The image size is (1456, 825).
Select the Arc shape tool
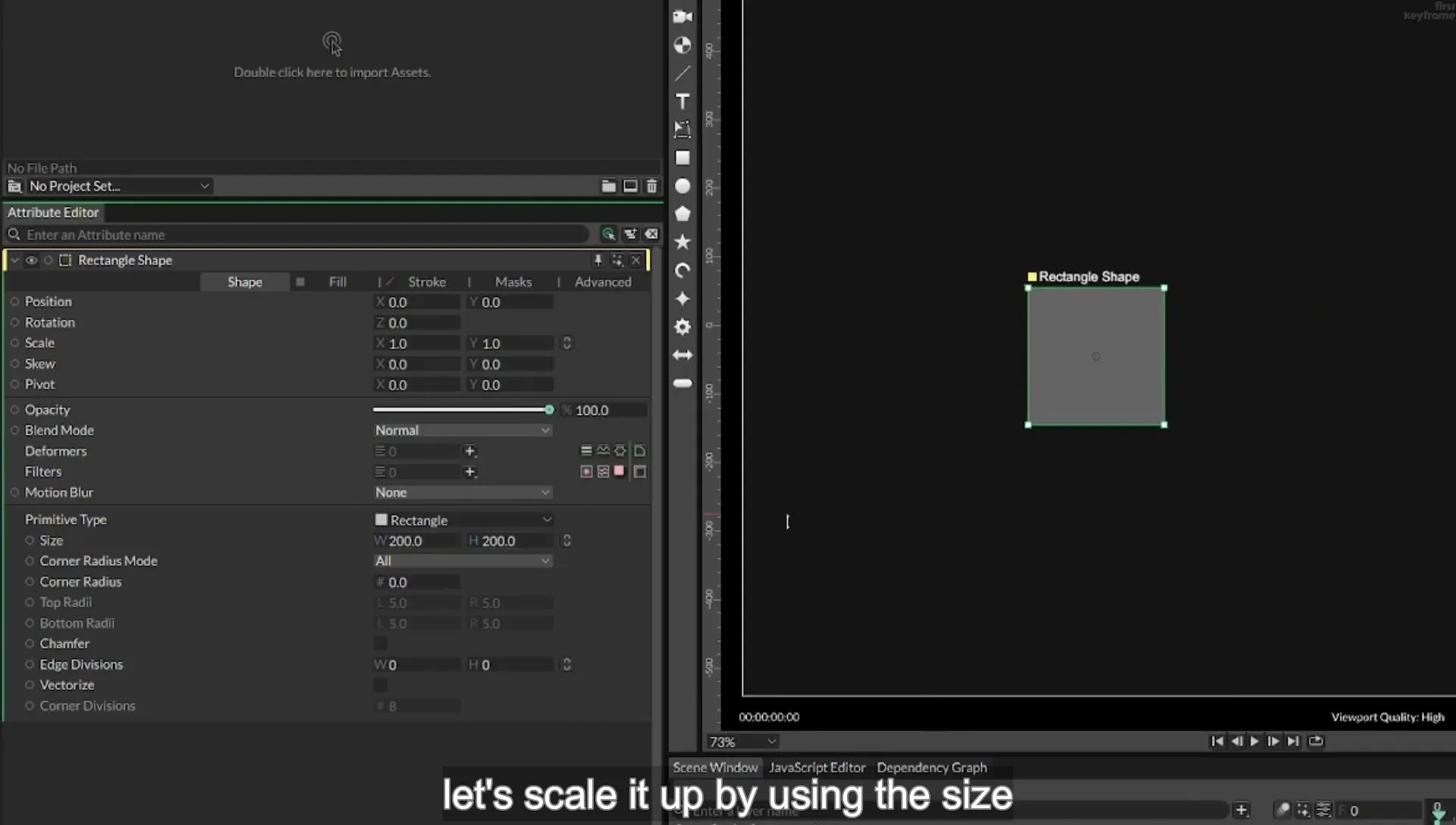(682, 271)
